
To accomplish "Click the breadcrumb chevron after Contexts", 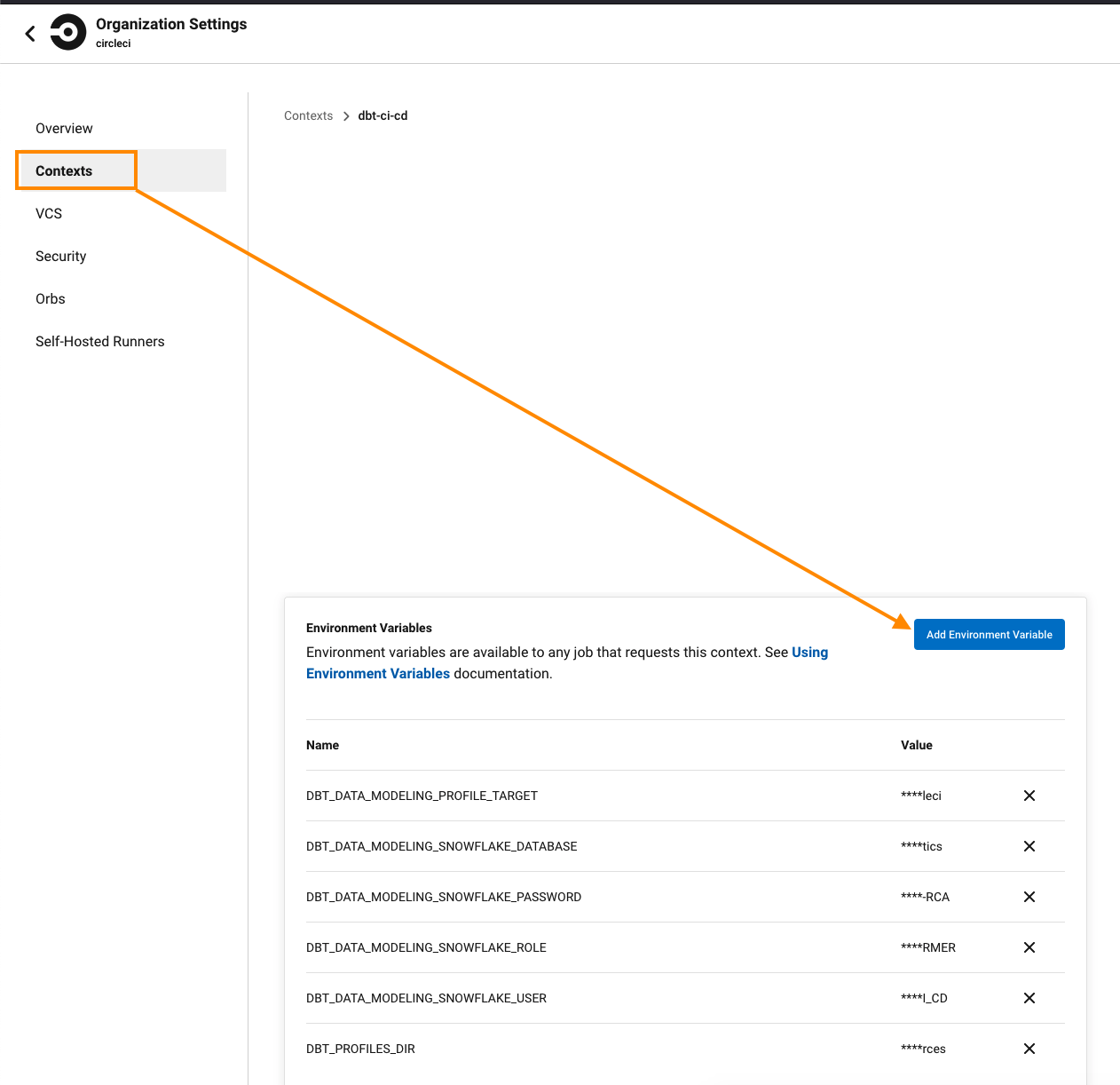I will tap(344, 115).
